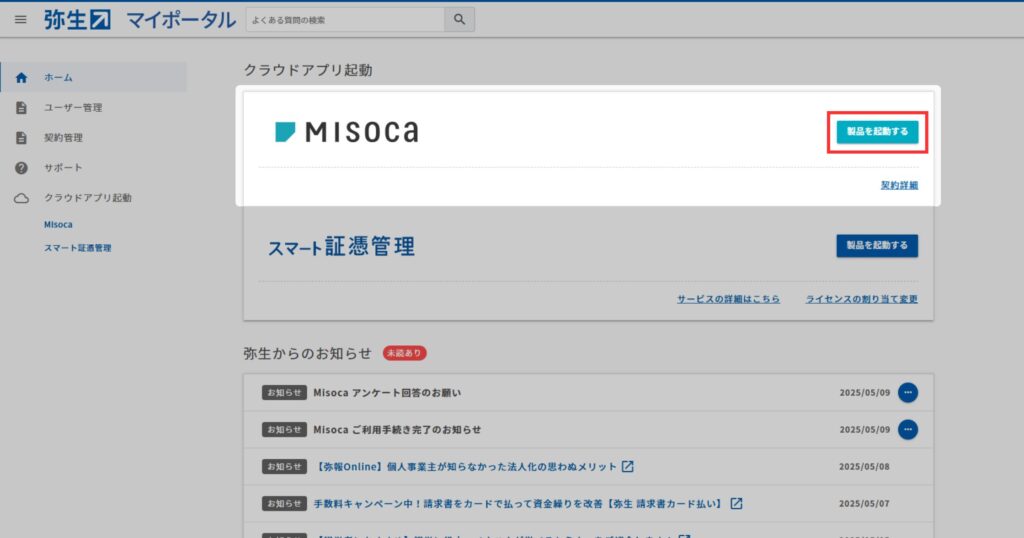This screenshot has width=1024, height=538.
Task: Click the スマート証憑管理 product logo
Action: [x=341, y=247]
